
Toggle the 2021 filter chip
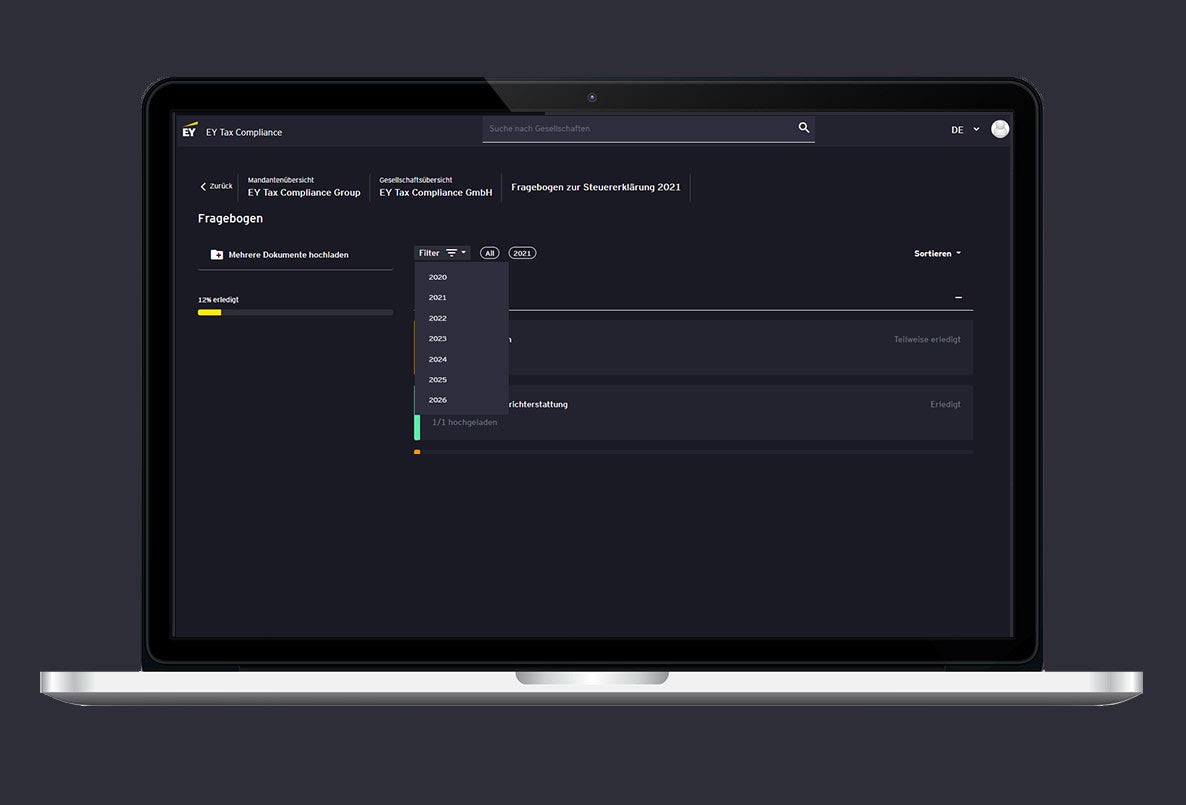[522, 253]
